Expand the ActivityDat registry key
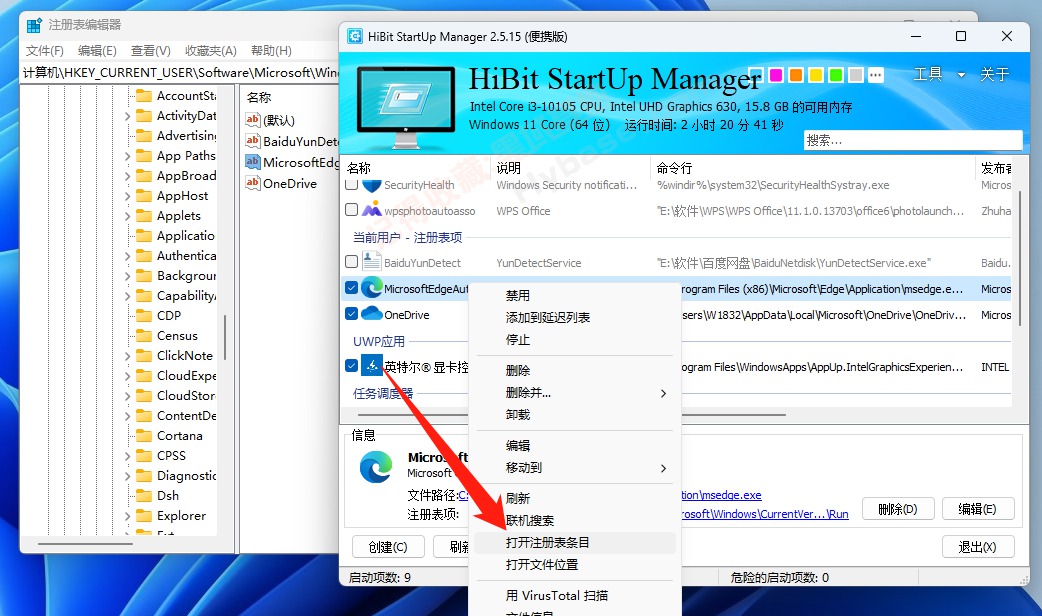1042x616 pixels. coord(128,116)
